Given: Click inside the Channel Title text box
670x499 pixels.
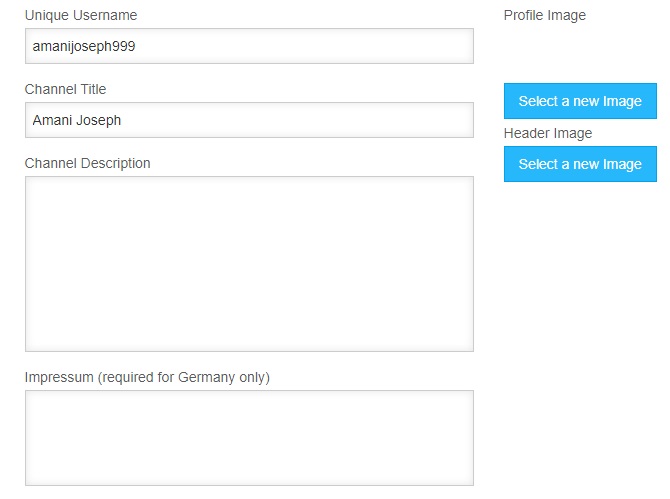Looking at the screenshot, I should click(x=249, y=120).
